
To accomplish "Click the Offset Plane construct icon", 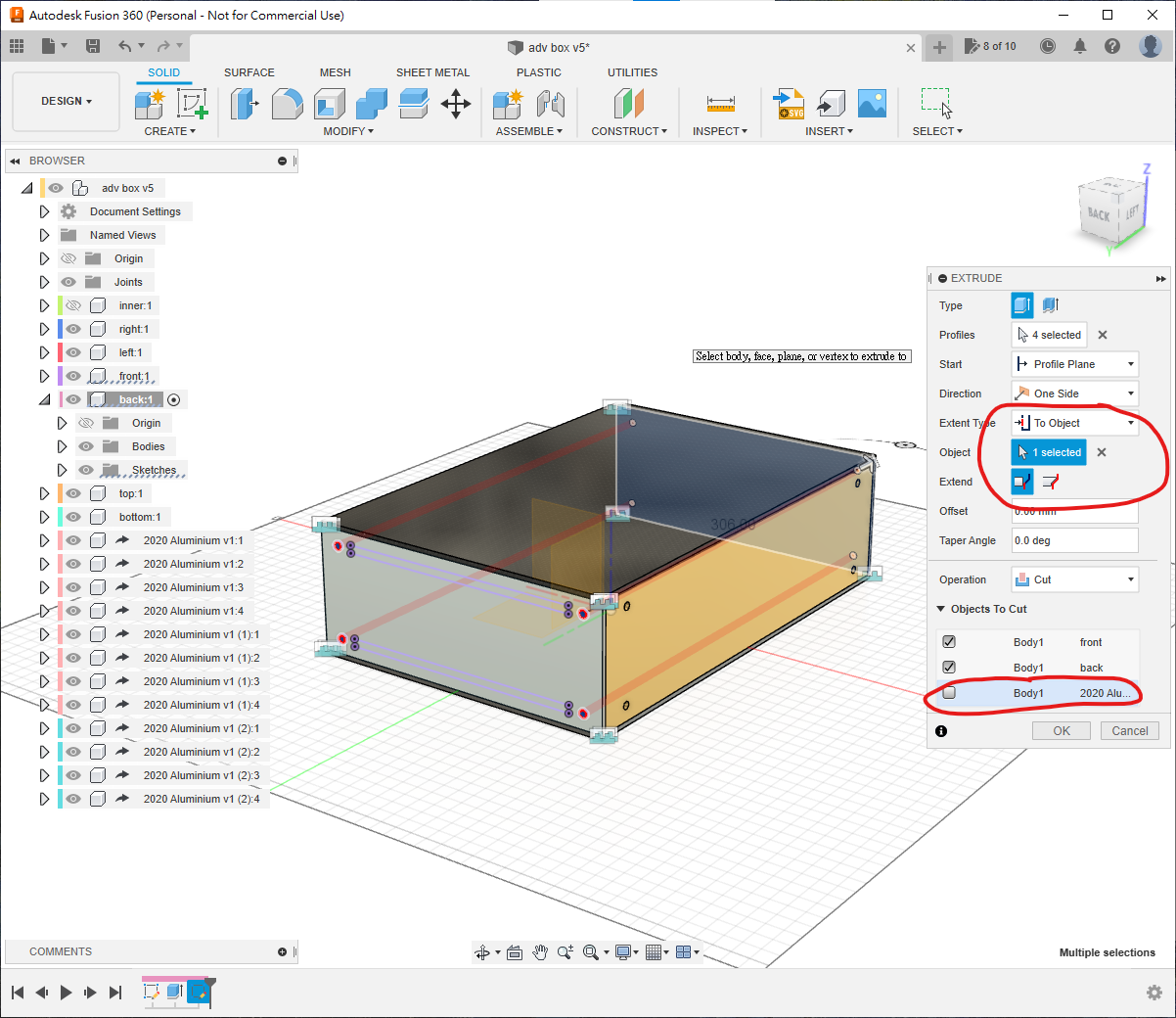I will click(628, 104).
